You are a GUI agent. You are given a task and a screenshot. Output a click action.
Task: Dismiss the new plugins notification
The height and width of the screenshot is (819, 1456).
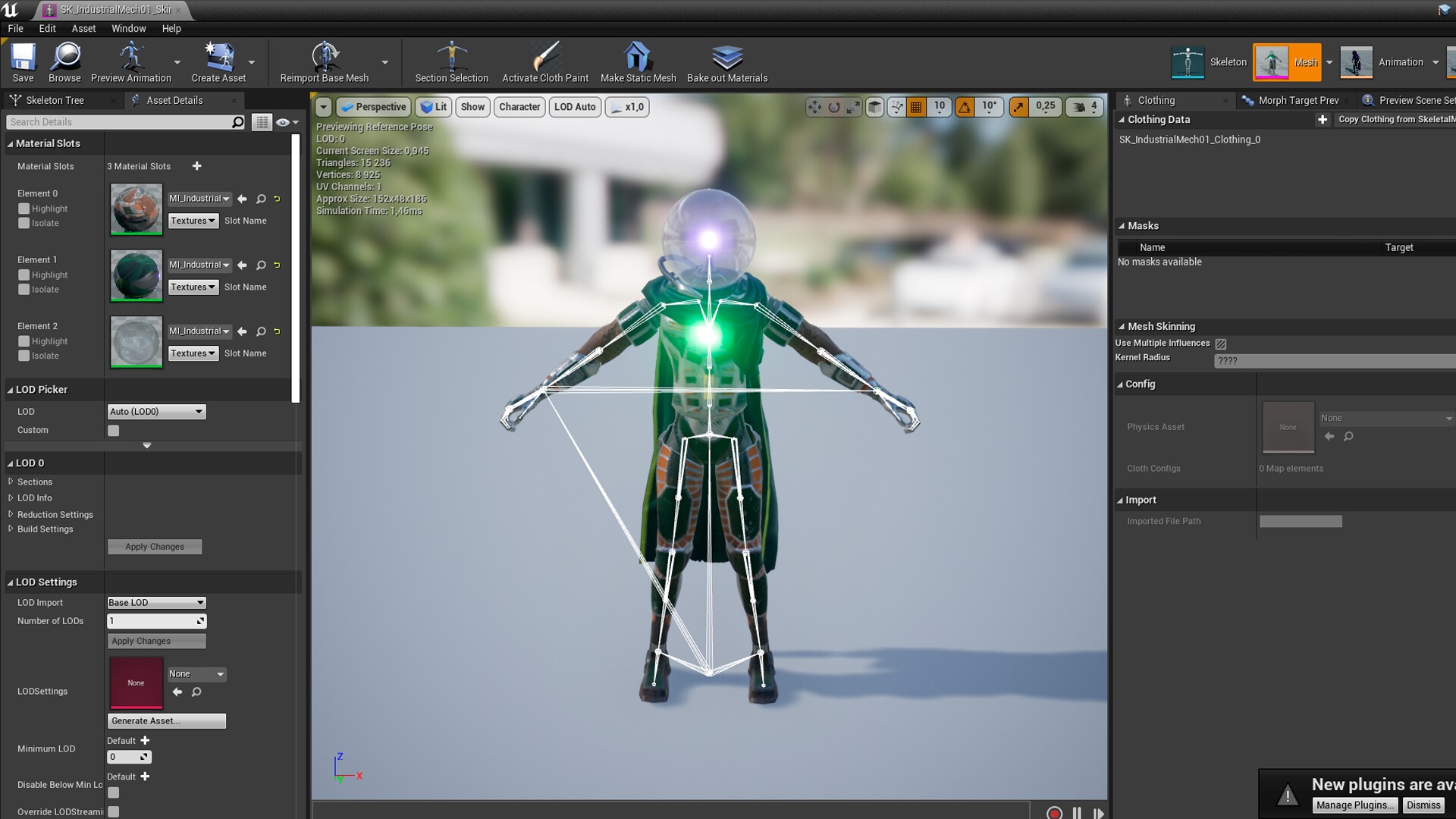[1423, 805]
